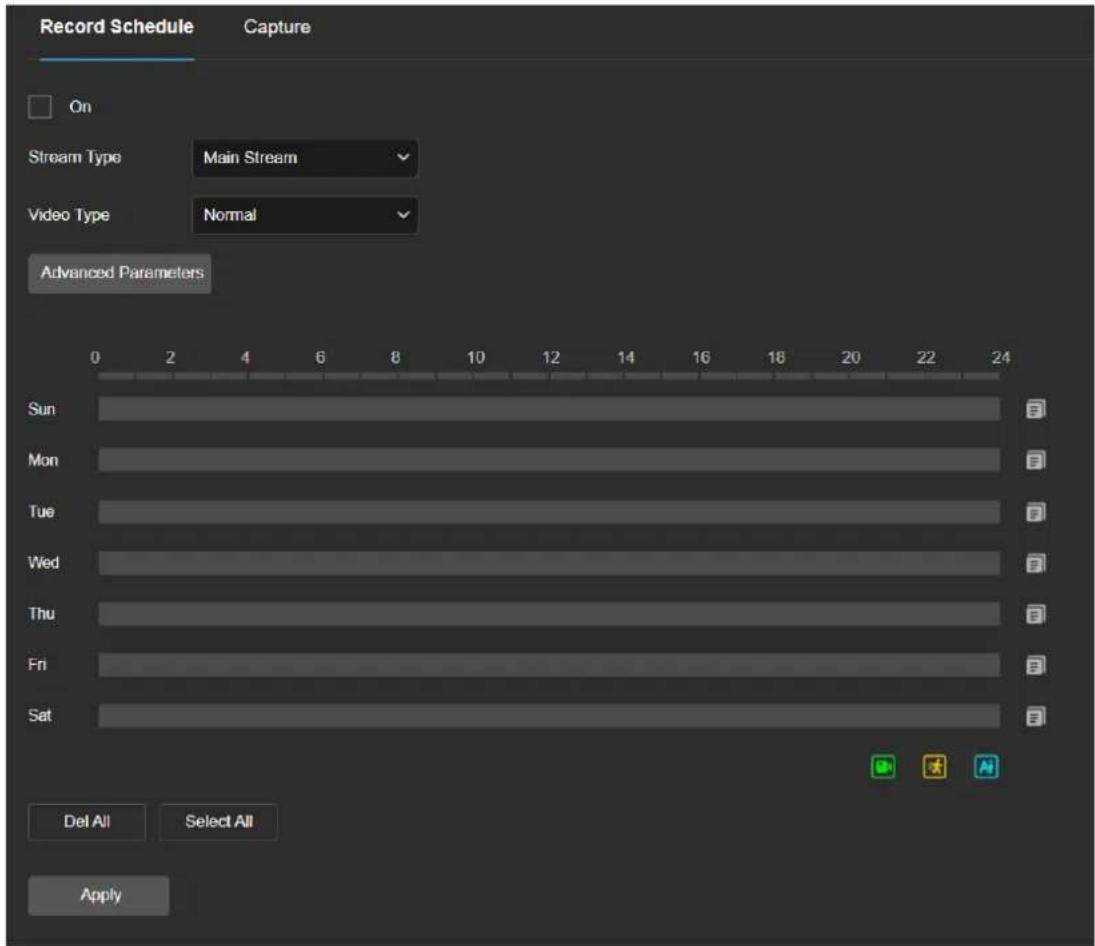
Task: Click the Mon timeline bar
Action: tap(549, 460)
